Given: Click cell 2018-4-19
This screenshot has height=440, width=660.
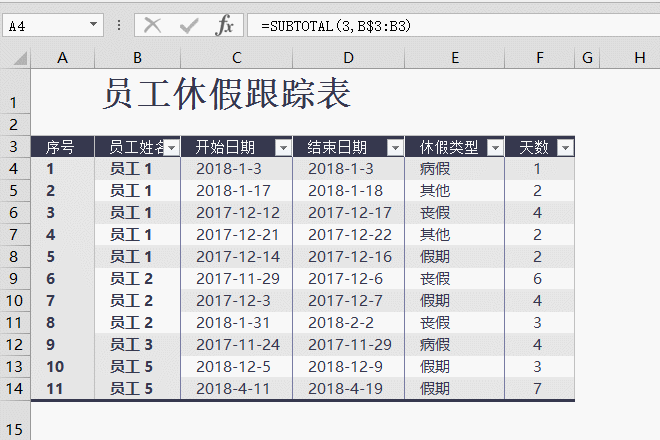Looking at the screenshot, I should [349, 388].
